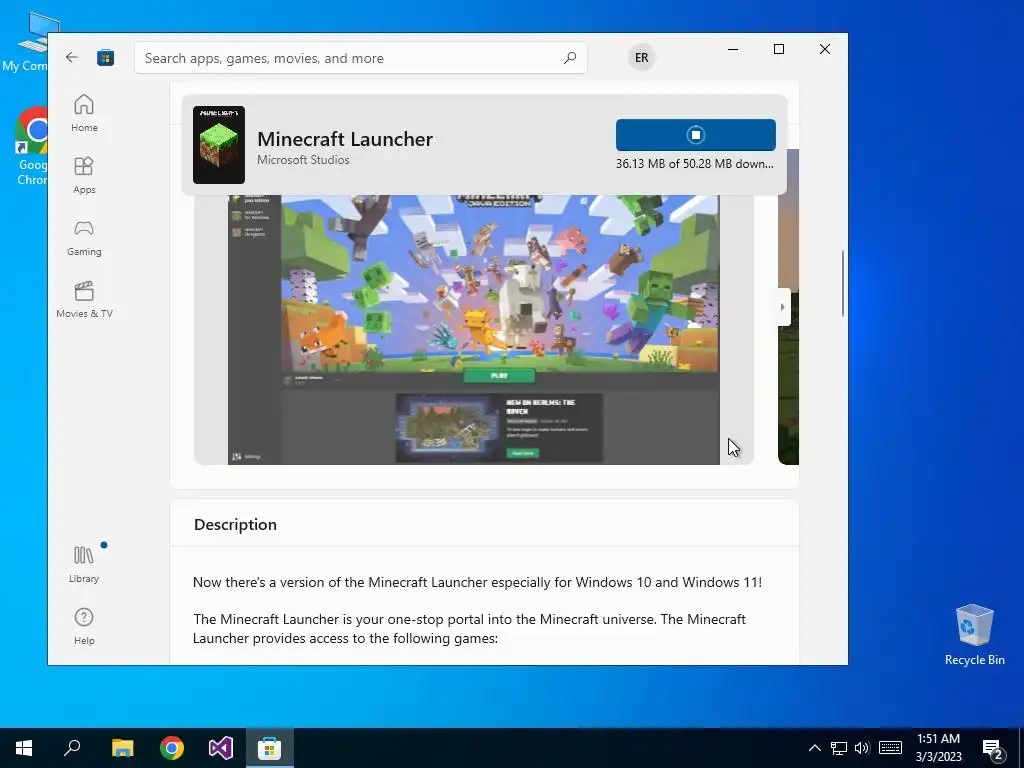Open the main Minecraft screenshot
Image resolution: width=1024 pixels, height=768 pixels.
[473, 330]
